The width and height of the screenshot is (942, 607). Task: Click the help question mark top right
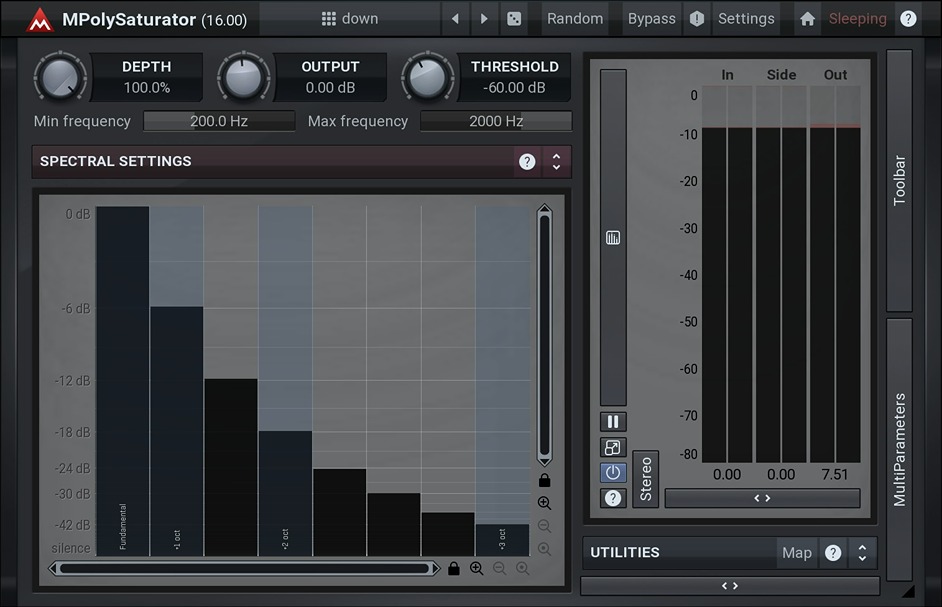[x=908, y=18]
